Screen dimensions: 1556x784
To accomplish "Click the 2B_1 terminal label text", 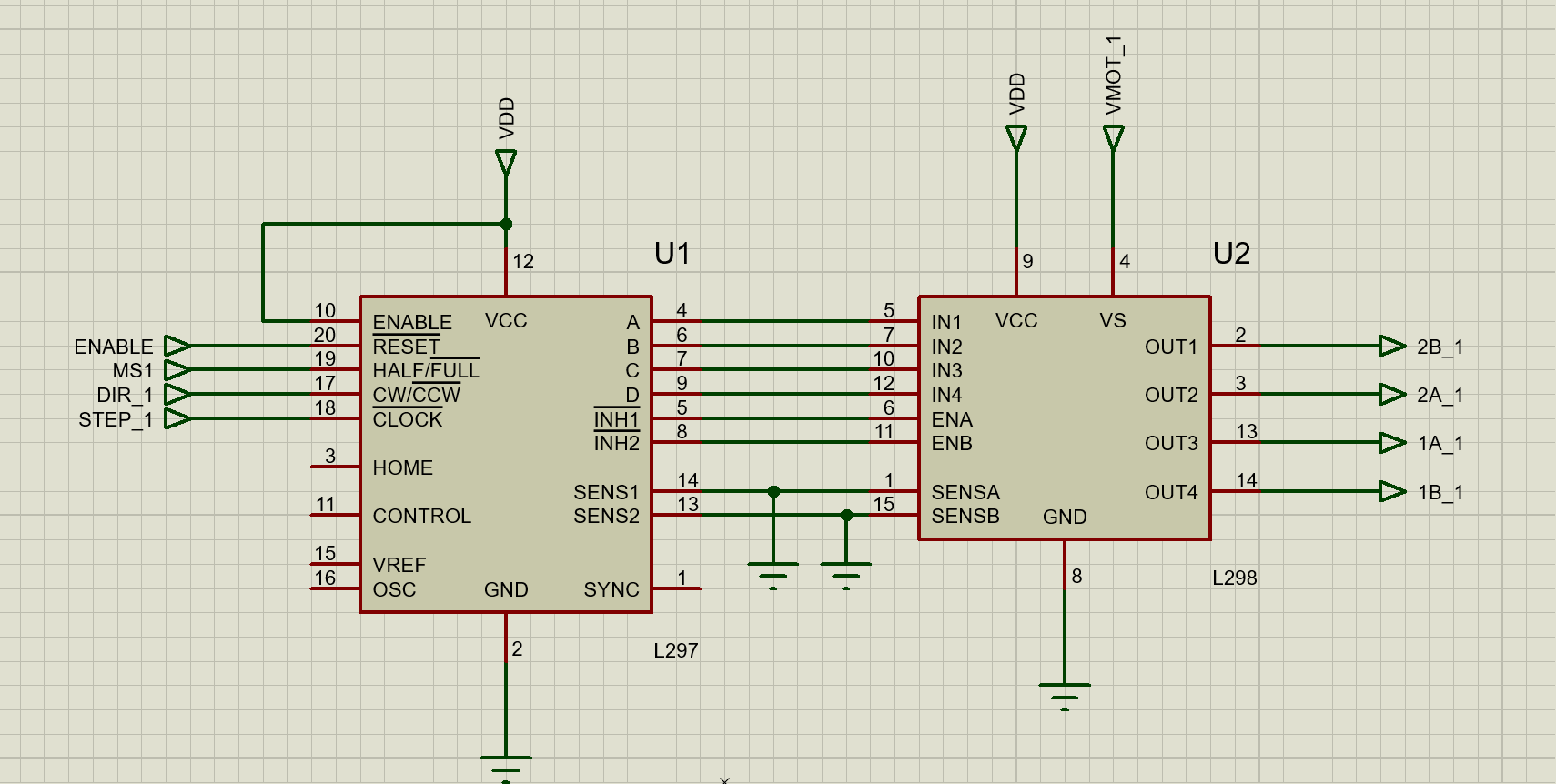I will coord(1440,347).
